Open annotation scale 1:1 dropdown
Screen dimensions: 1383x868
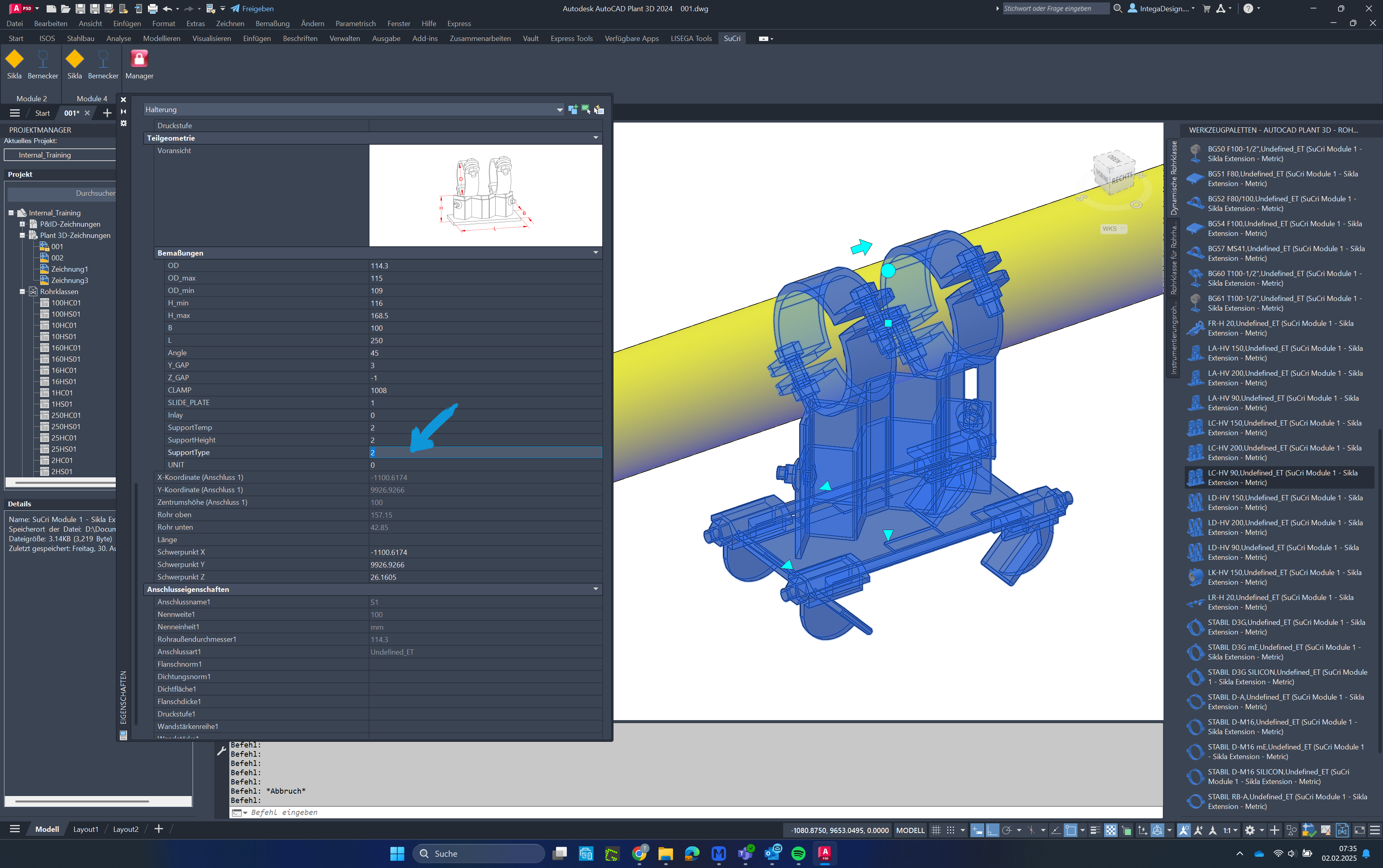pyautogui.click(x=1230, y=830)
